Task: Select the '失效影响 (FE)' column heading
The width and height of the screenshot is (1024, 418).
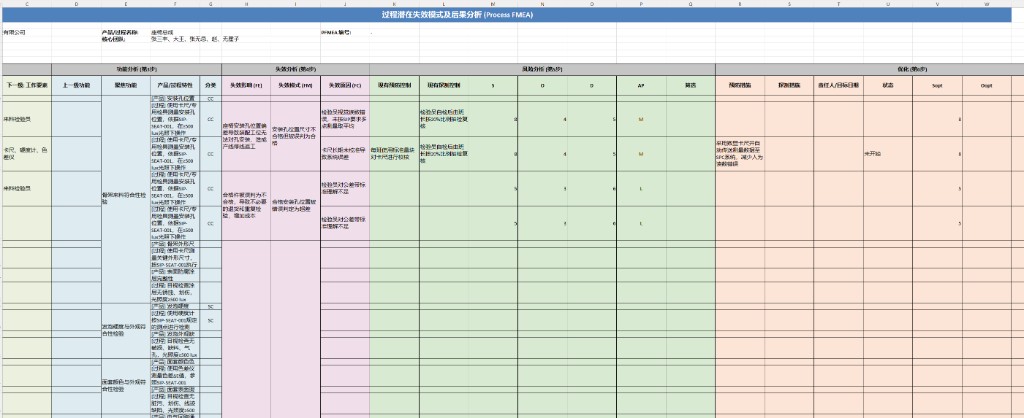Action: click(x=246, y=86)
